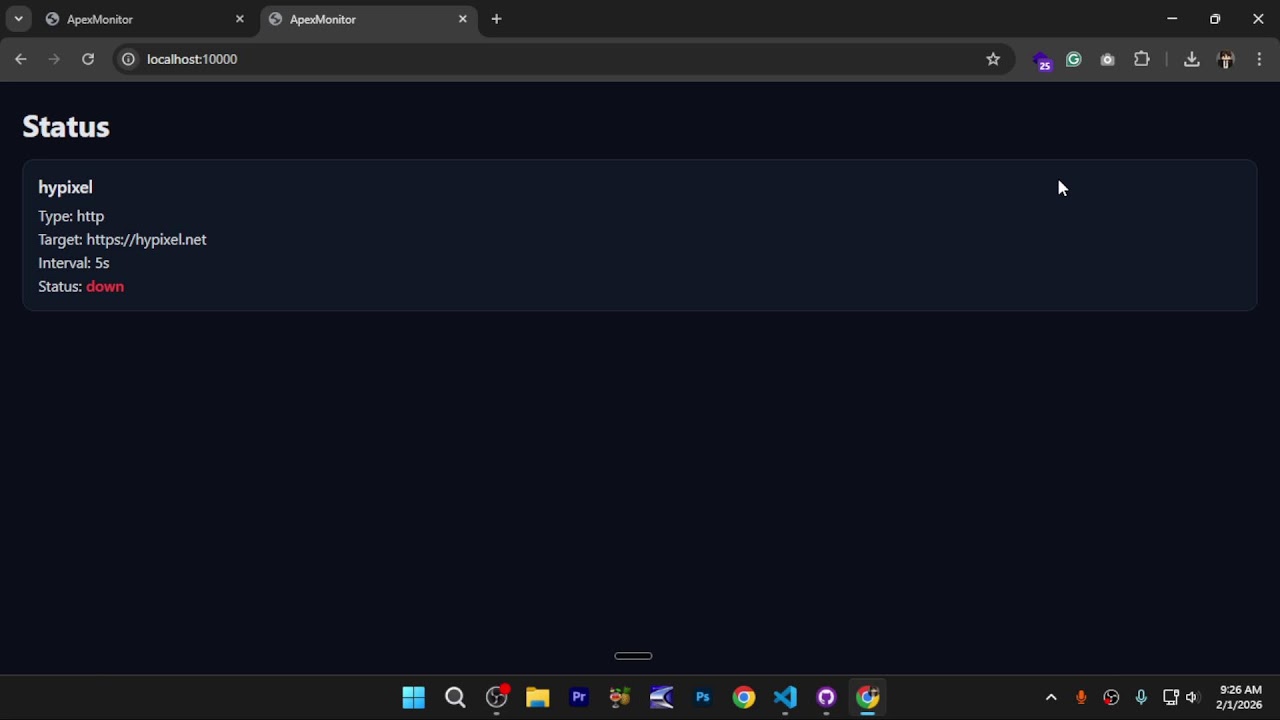Close the first ApexMonitor tab

[240, 19]
